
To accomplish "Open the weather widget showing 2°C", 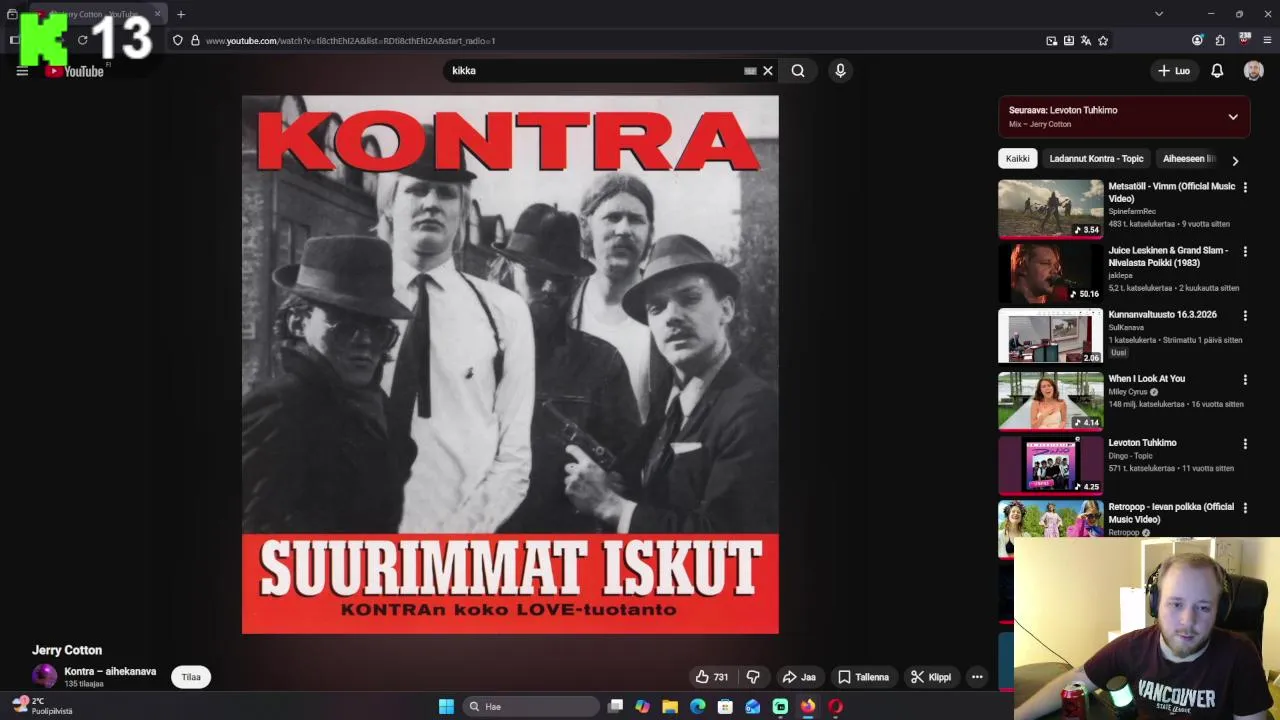I will pyautogui.click(x=42, y=706).
